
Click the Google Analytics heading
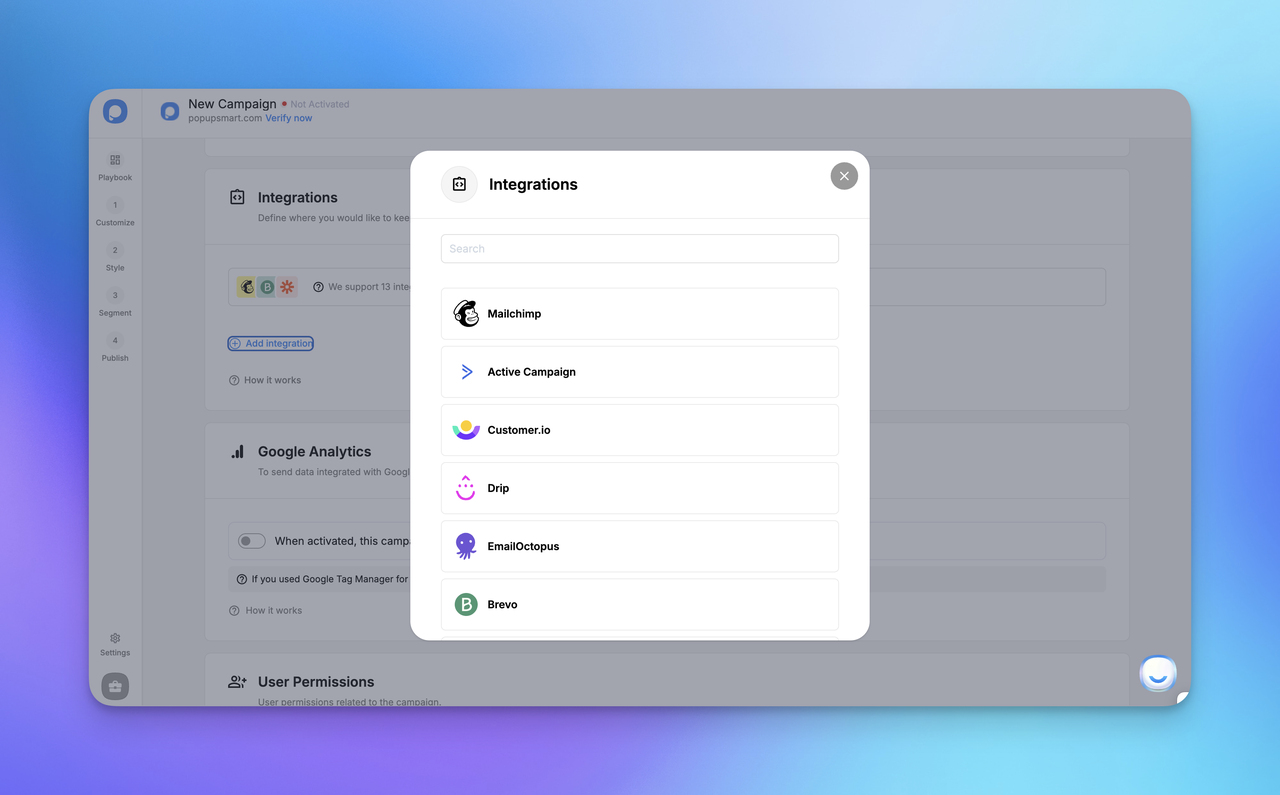314,452
